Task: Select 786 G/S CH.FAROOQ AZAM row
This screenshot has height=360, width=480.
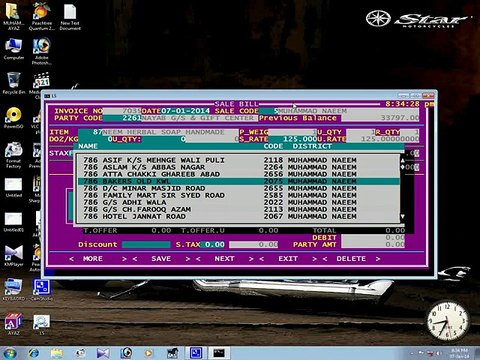Action: click(239, 209)
